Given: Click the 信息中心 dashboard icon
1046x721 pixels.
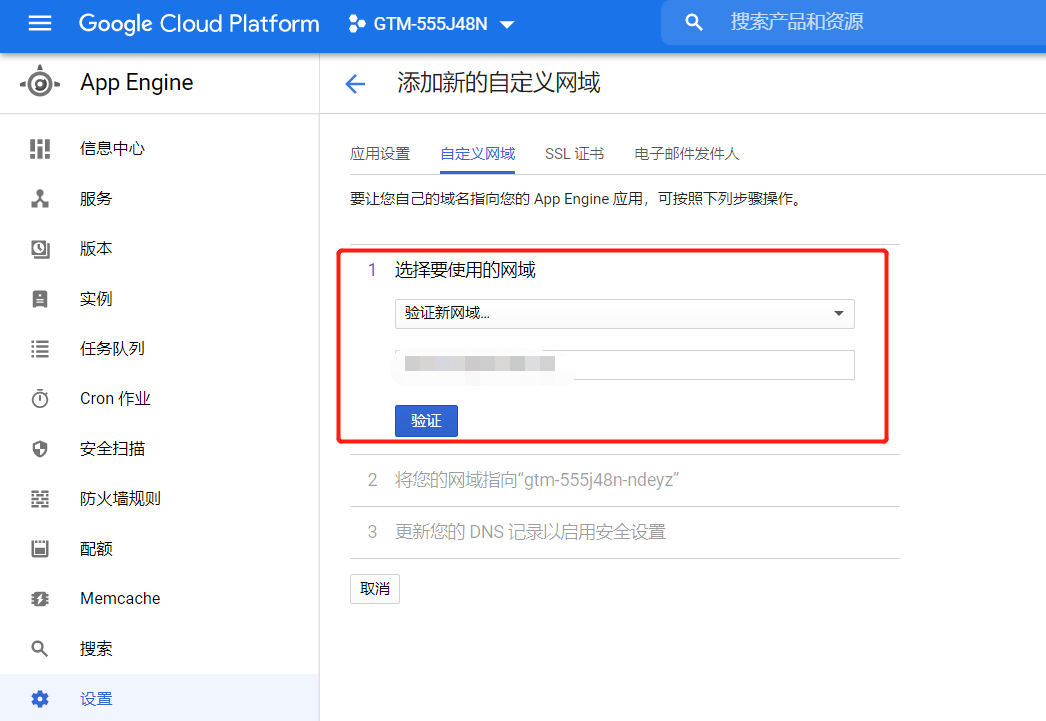Looking at the screenshot, I should click(x=40, y=149).
